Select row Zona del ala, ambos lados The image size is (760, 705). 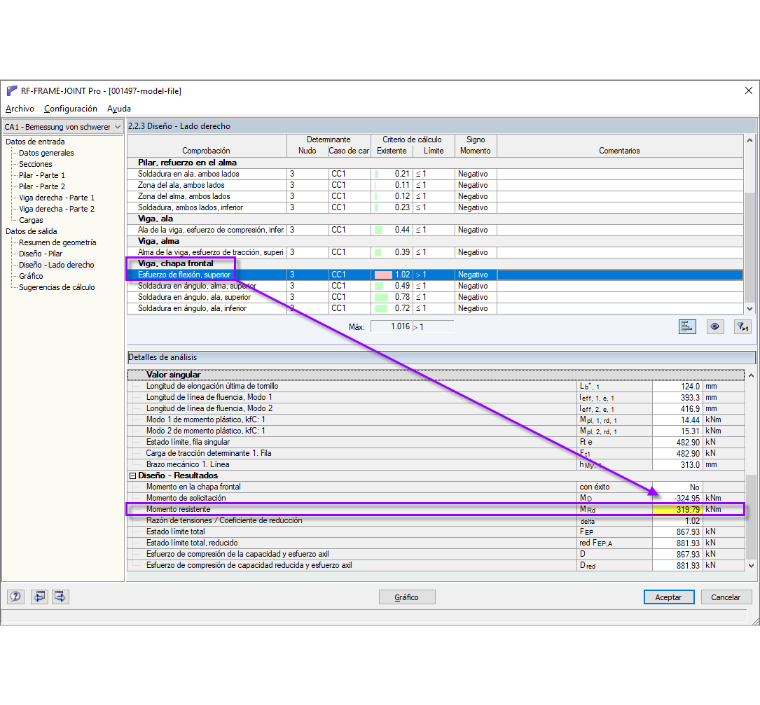click(x=435, y=185)
